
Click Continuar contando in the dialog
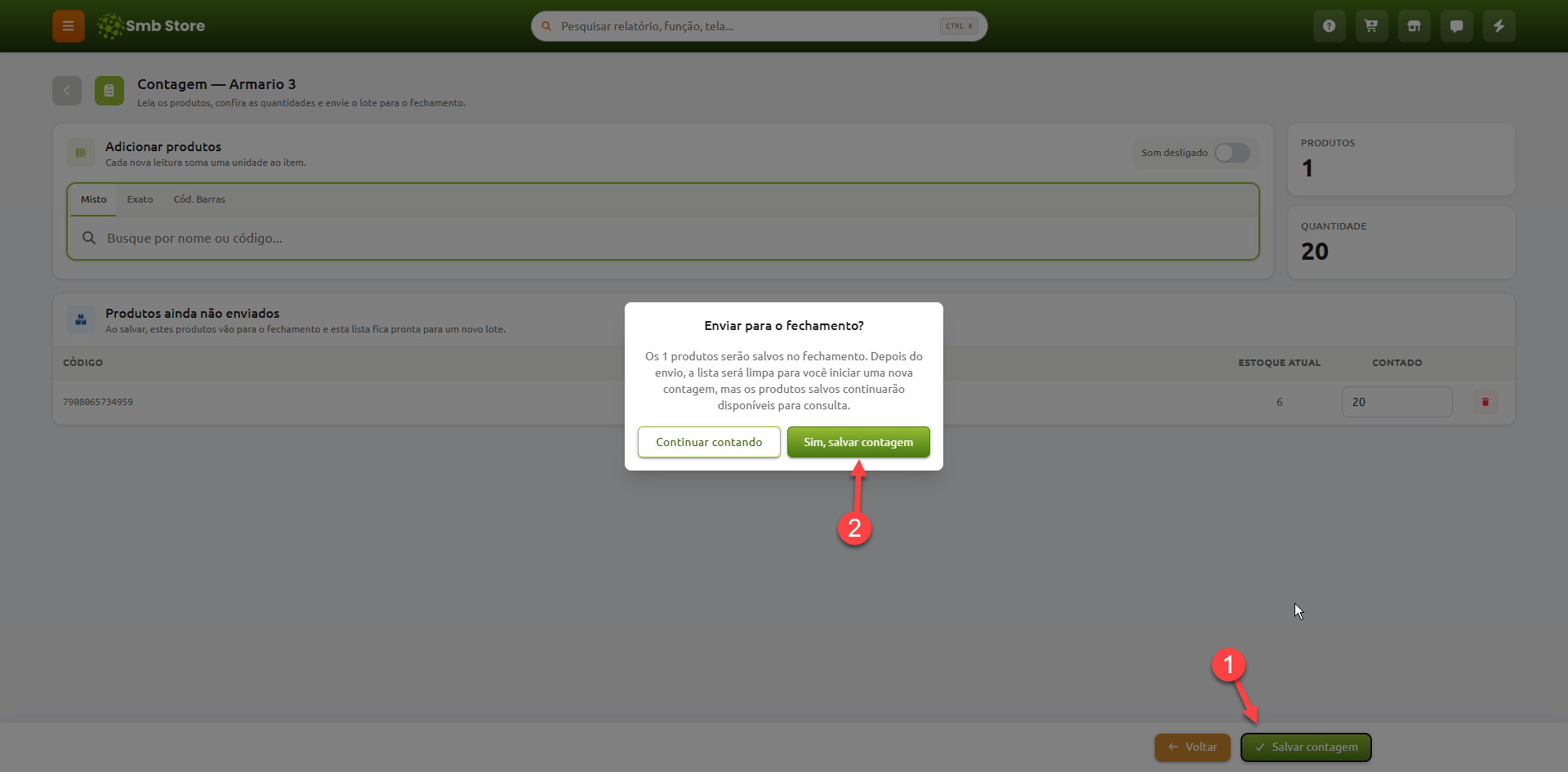709,442
